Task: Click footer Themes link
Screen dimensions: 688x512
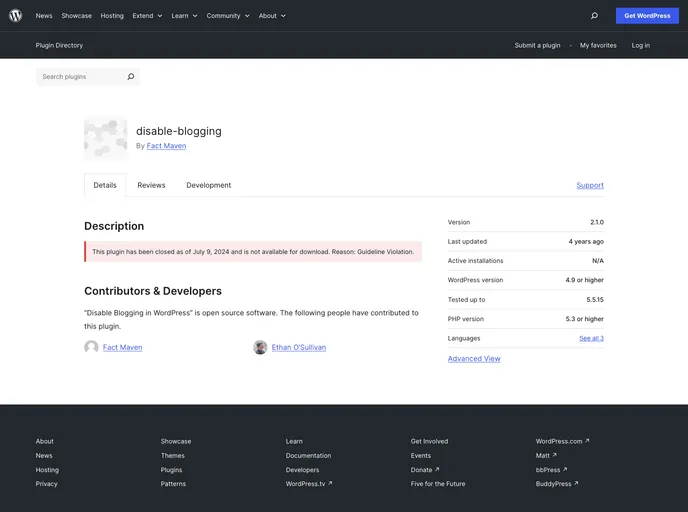Action: point(172,455)
